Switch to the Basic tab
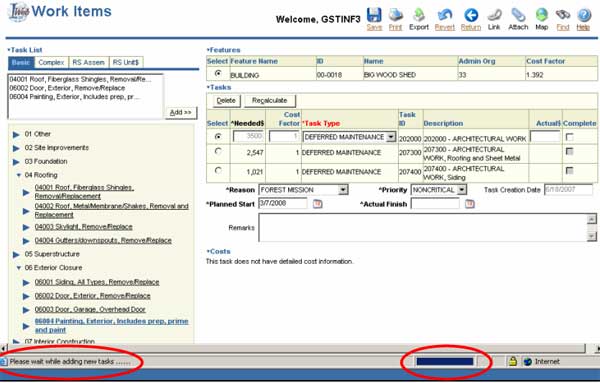This screenshot has height=383, width=600. [21, 62]
